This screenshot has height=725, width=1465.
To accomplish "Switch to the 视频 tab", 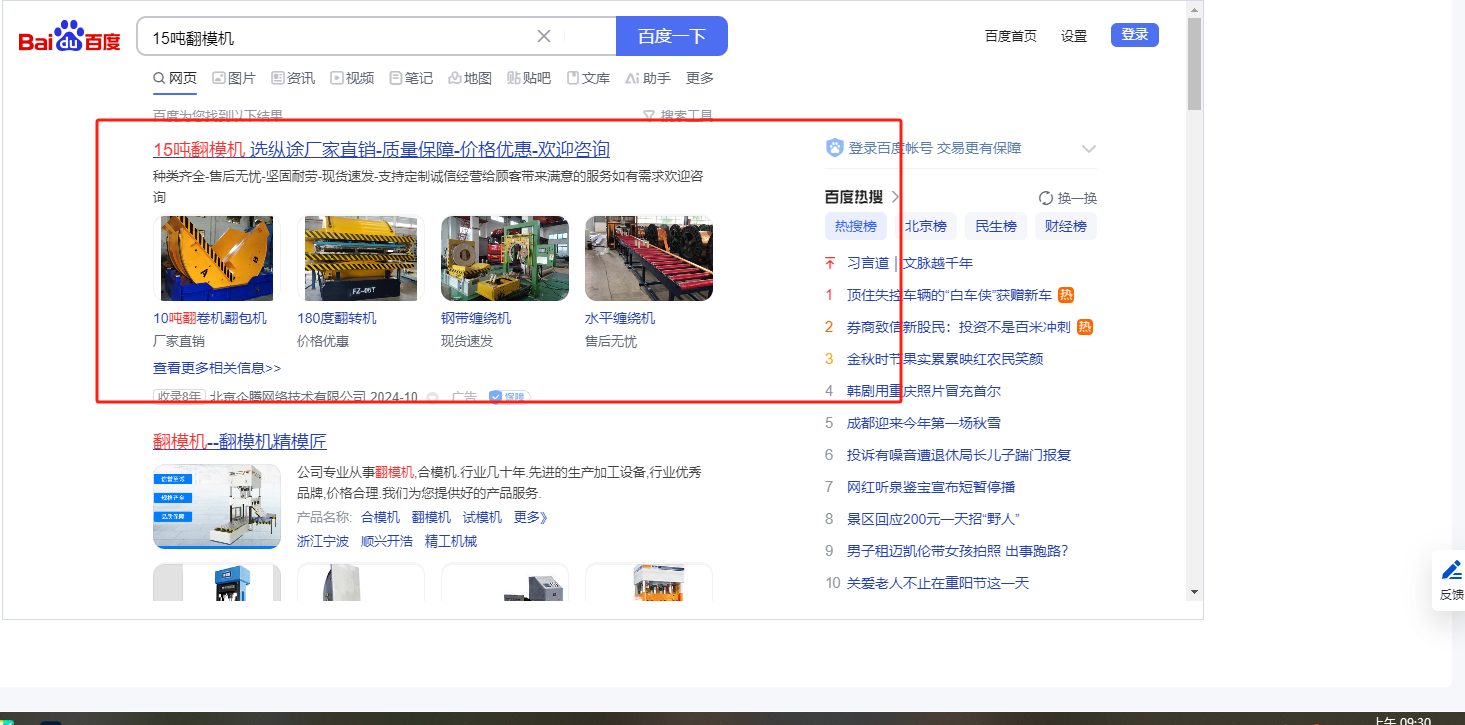I will tap(352, 78).
